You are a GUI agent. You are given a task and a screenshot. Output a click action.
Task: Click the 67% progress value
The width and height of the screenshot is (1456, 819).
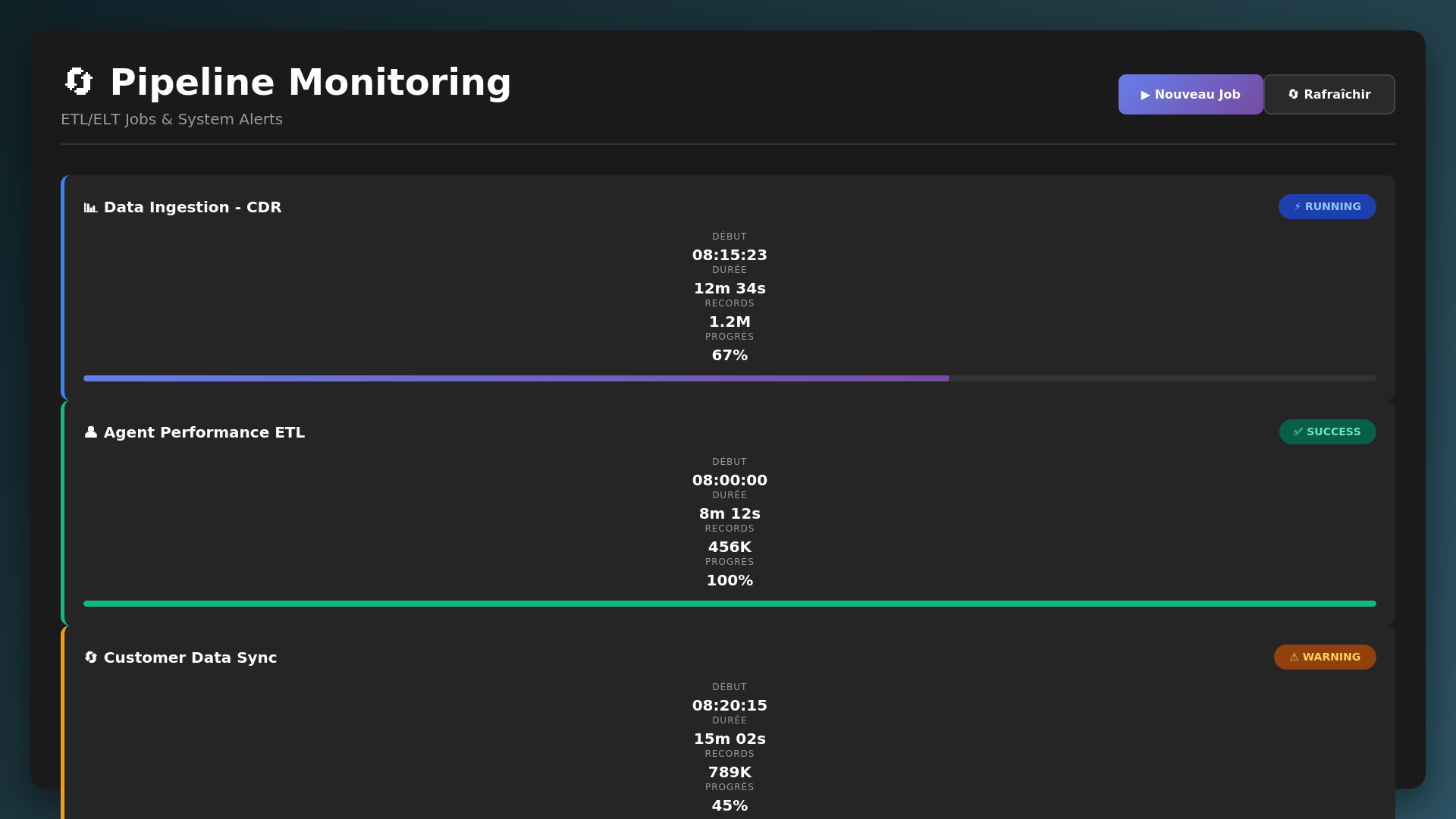click(x=730, y=356)
